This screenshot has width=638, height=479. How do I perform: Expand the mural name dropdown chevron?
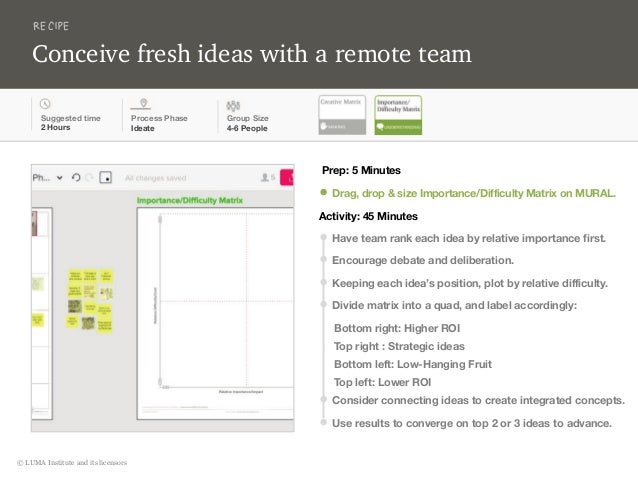click(x=59, y=178)
